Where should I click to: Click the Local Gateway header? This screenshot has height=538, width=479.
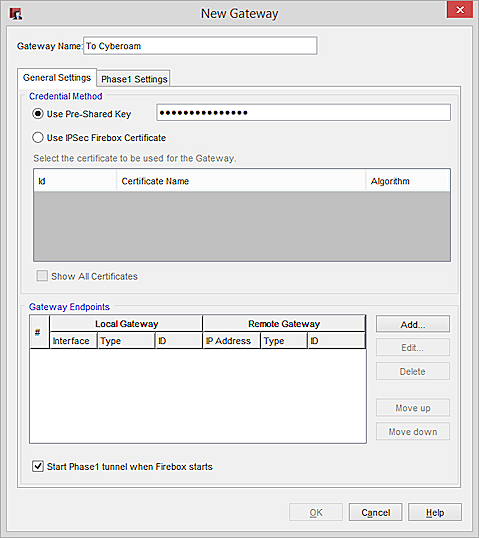point(126,324)
